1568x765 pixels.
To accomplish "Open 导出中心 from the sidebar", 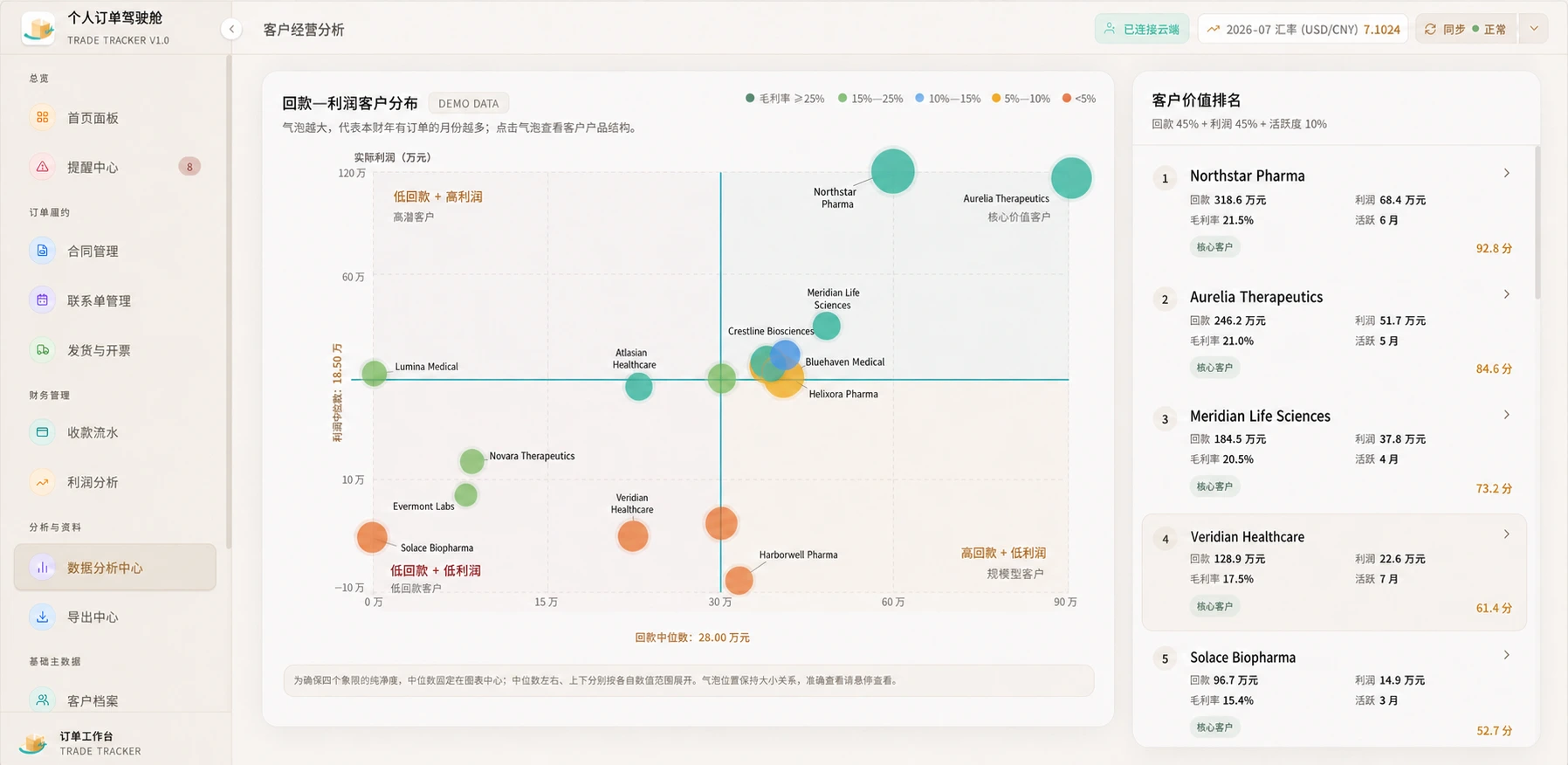I will point(115,617).
